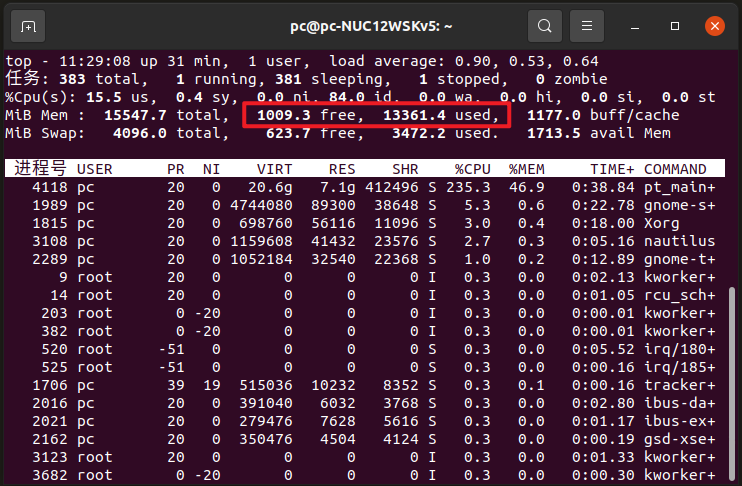Viewport: 742px width, 486px height.
Task: Click the 7.1g RES value
Action: point(337,187)
